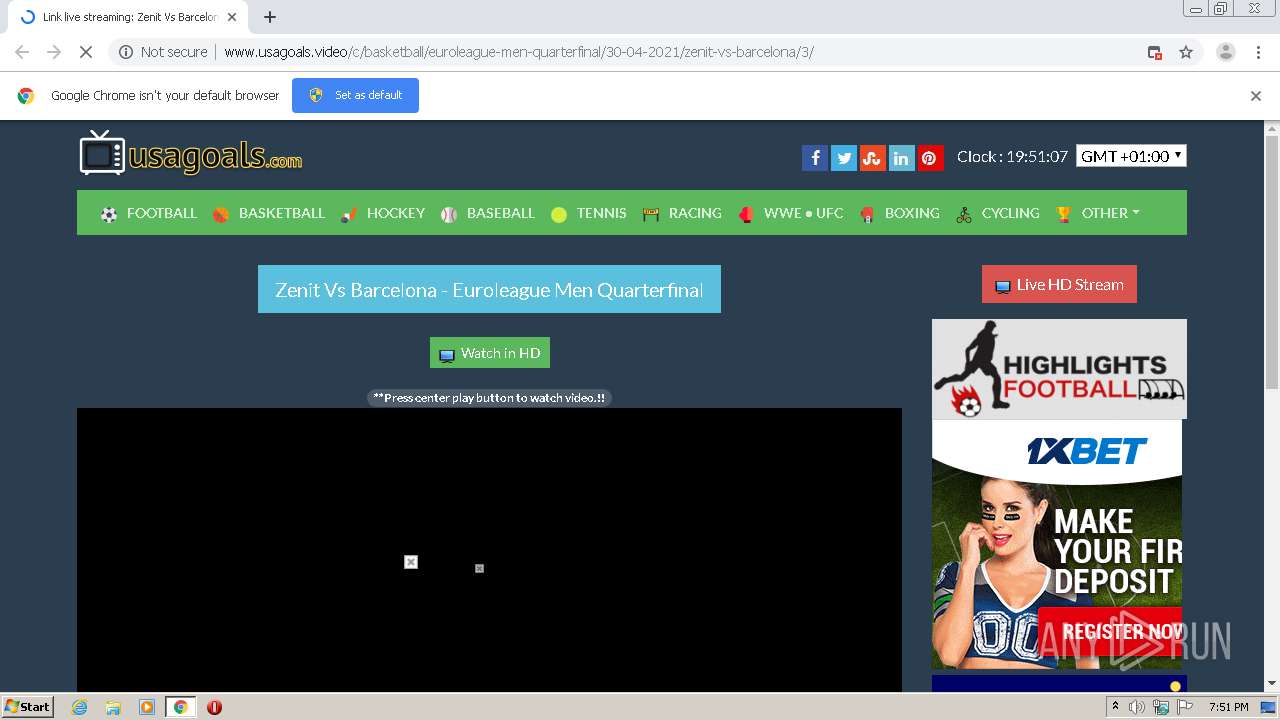This screenshot has height=720, width=1280.
Task: Click the usagoals.com TV logo
Action: pyautogui.click(x=191, y=154)
